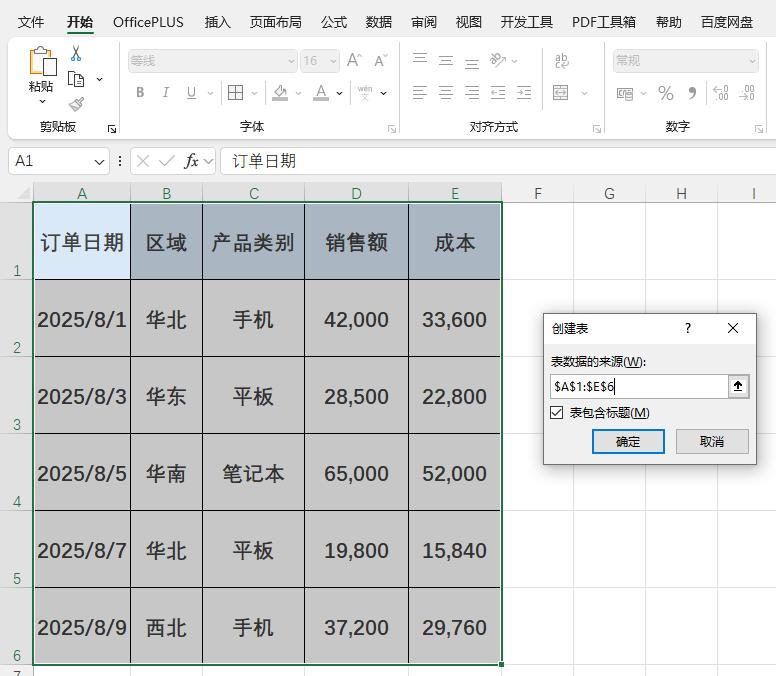
Task: Toggle 表包含标题 checkbox
Action: click(x=557, y=412)
